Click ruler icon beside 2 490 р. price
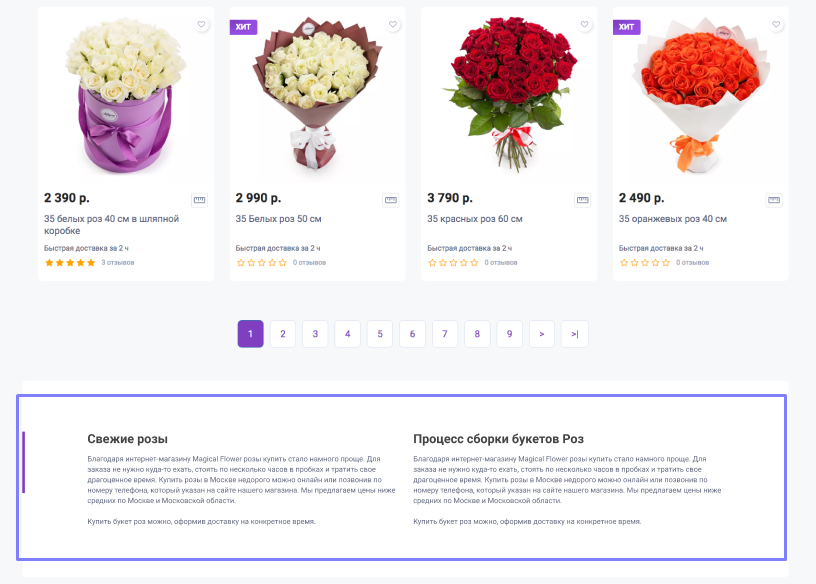This screenshot has height=584, width=816. pyautogui.click(x=774, y=200)
